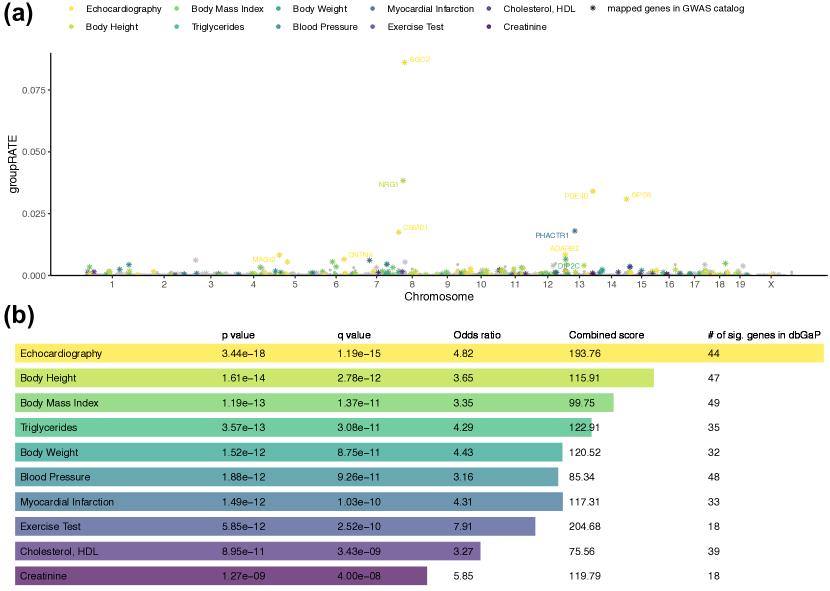Viewport: 830px width, 591px height.
Task: Select the Creatinine row label
Action: pyautogui.click(x=46, y=576)
